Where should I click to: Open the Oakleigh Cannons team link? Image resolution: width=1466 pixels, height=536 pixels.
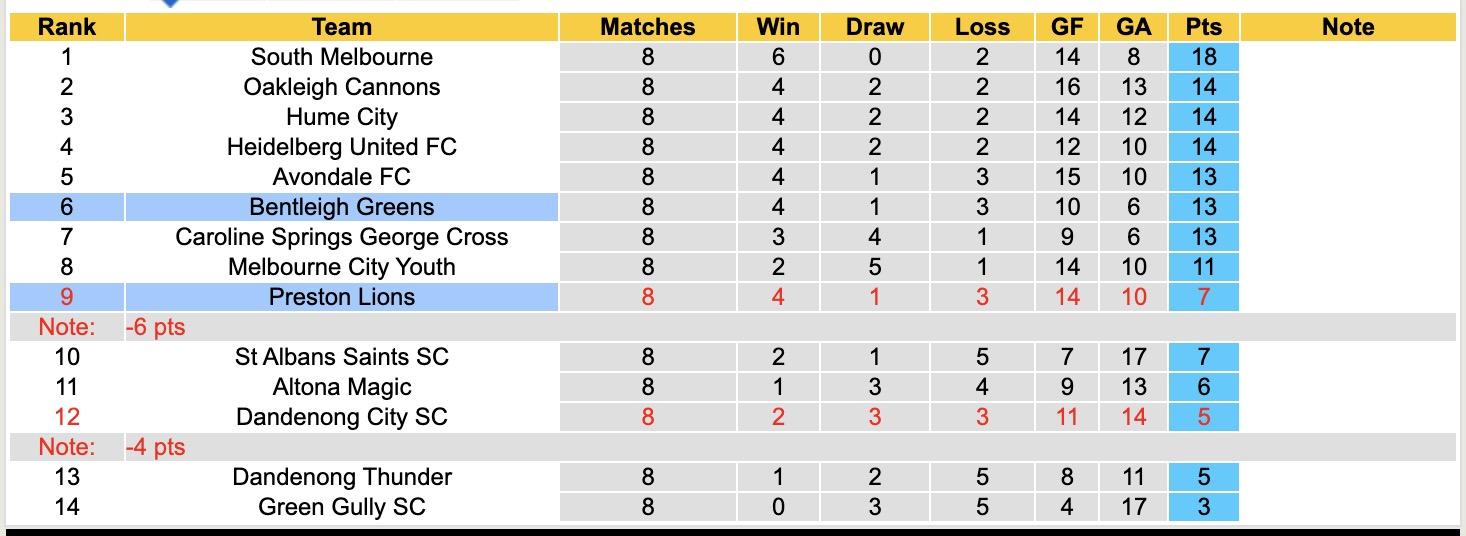[341, 87]
